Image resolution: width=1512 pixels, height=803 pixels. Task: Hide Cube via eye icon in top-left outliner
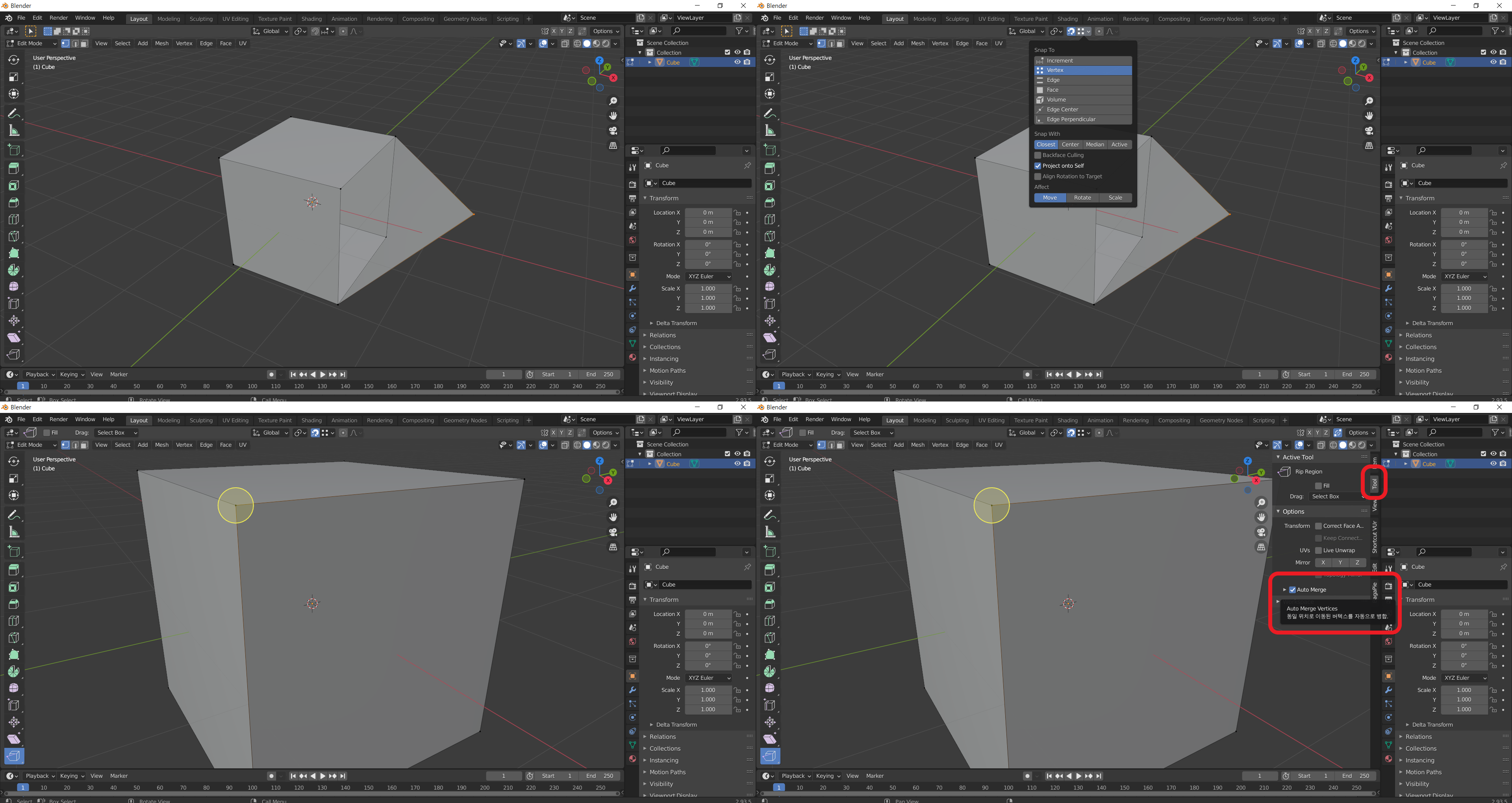737,62
